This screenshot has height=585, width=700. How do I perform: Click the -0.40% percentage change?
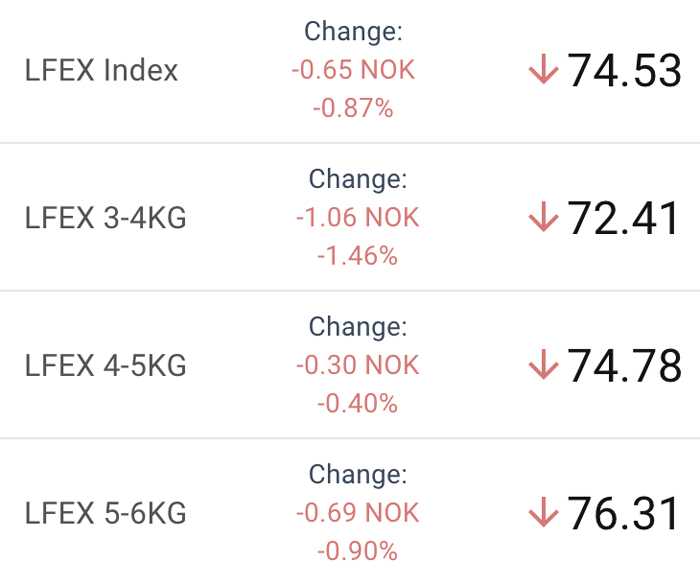(358, 403)
